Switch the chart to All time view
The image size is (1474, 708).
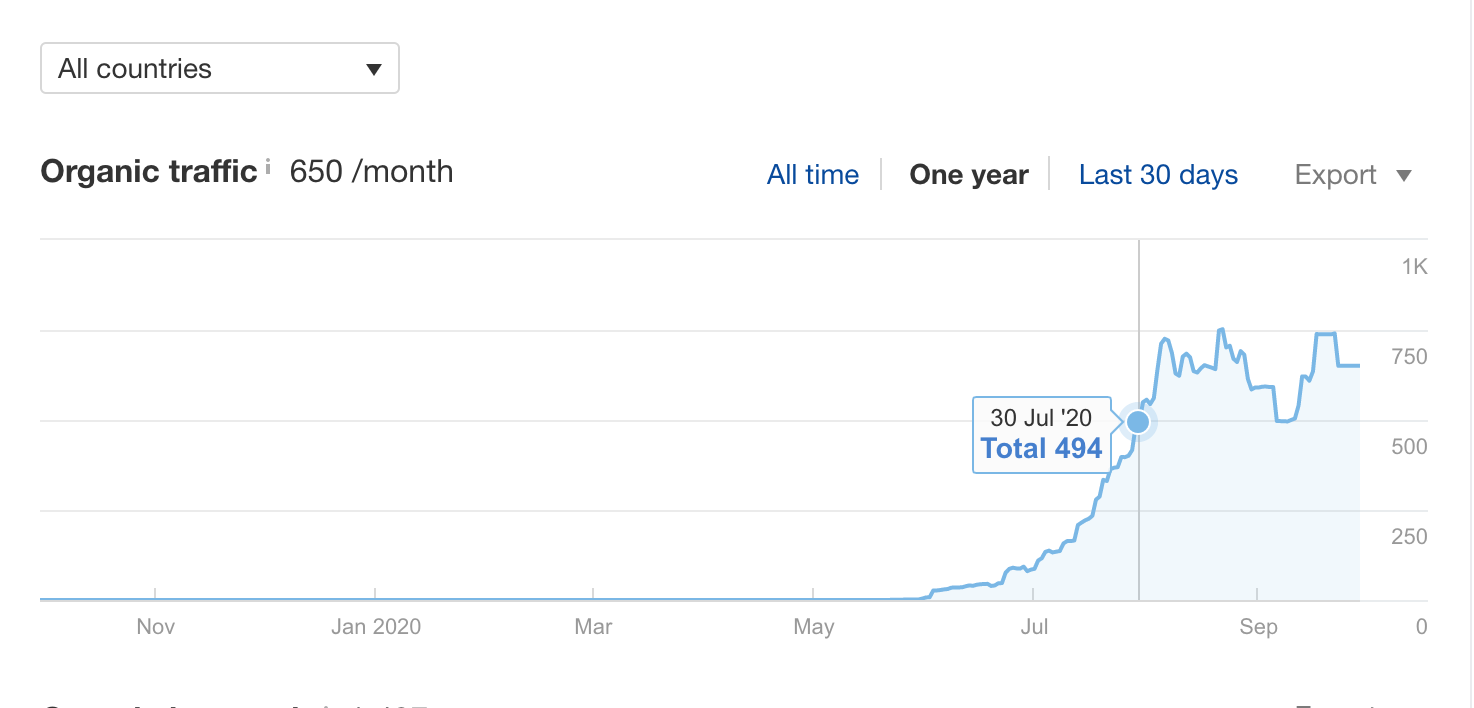click(x=812, y=174)
